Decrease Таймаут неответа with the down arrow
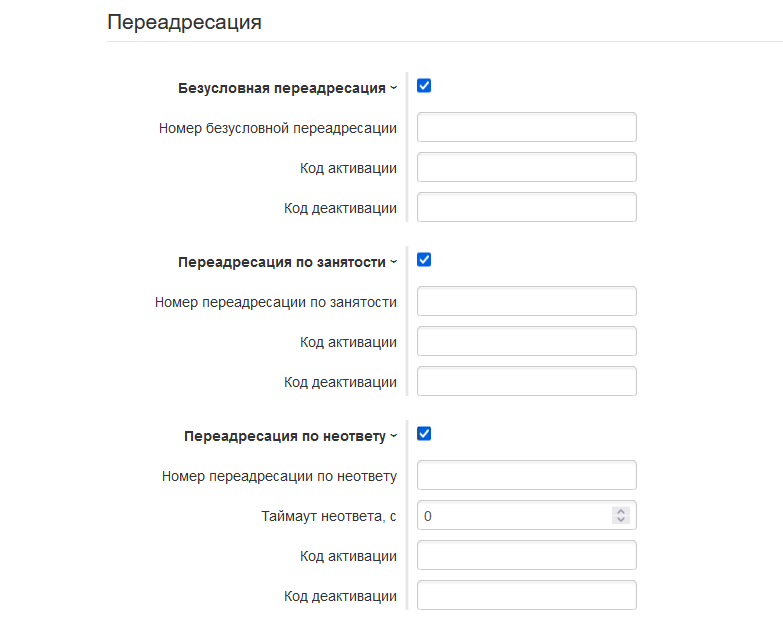The height and width of the screenshot is (618, 783). pyautogui.click(x=621, y=521)
